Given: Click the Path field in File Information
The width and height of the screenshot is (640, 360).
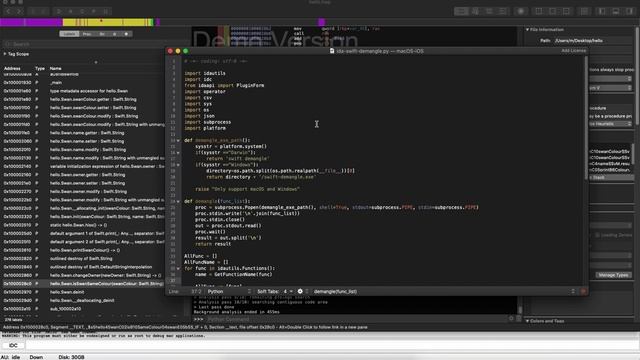Looking at the screenshot, I should [593, 41].
